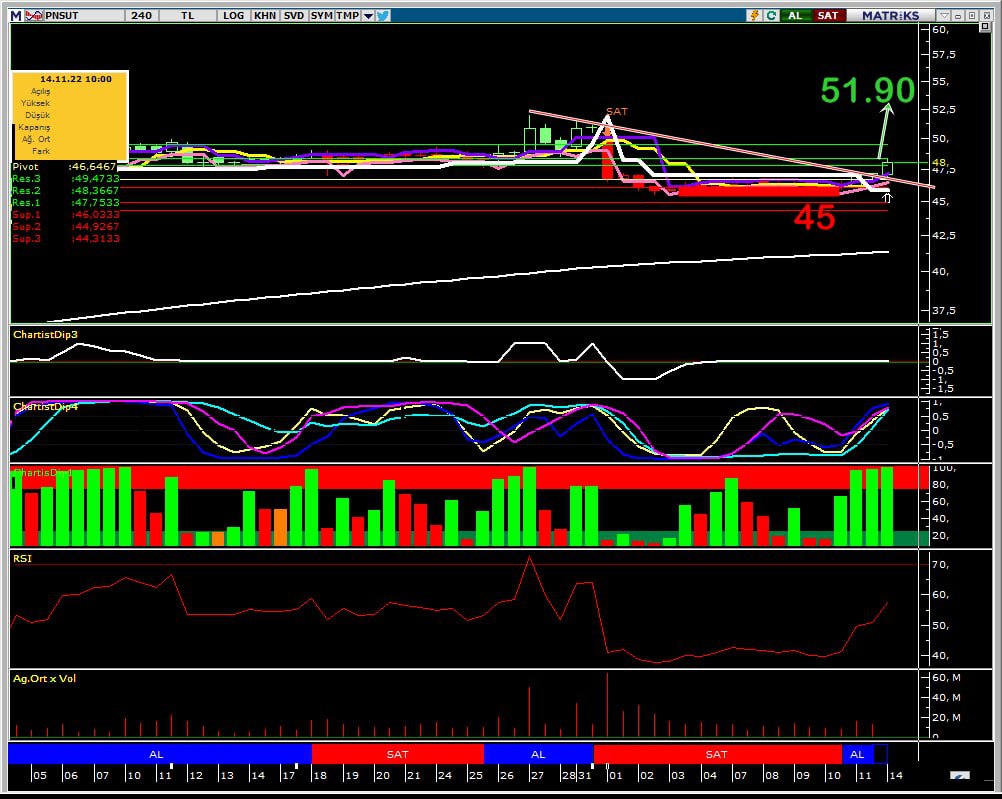Toggle the SVD option in toolbar
Screen dimensions: 1002x799
294,15
